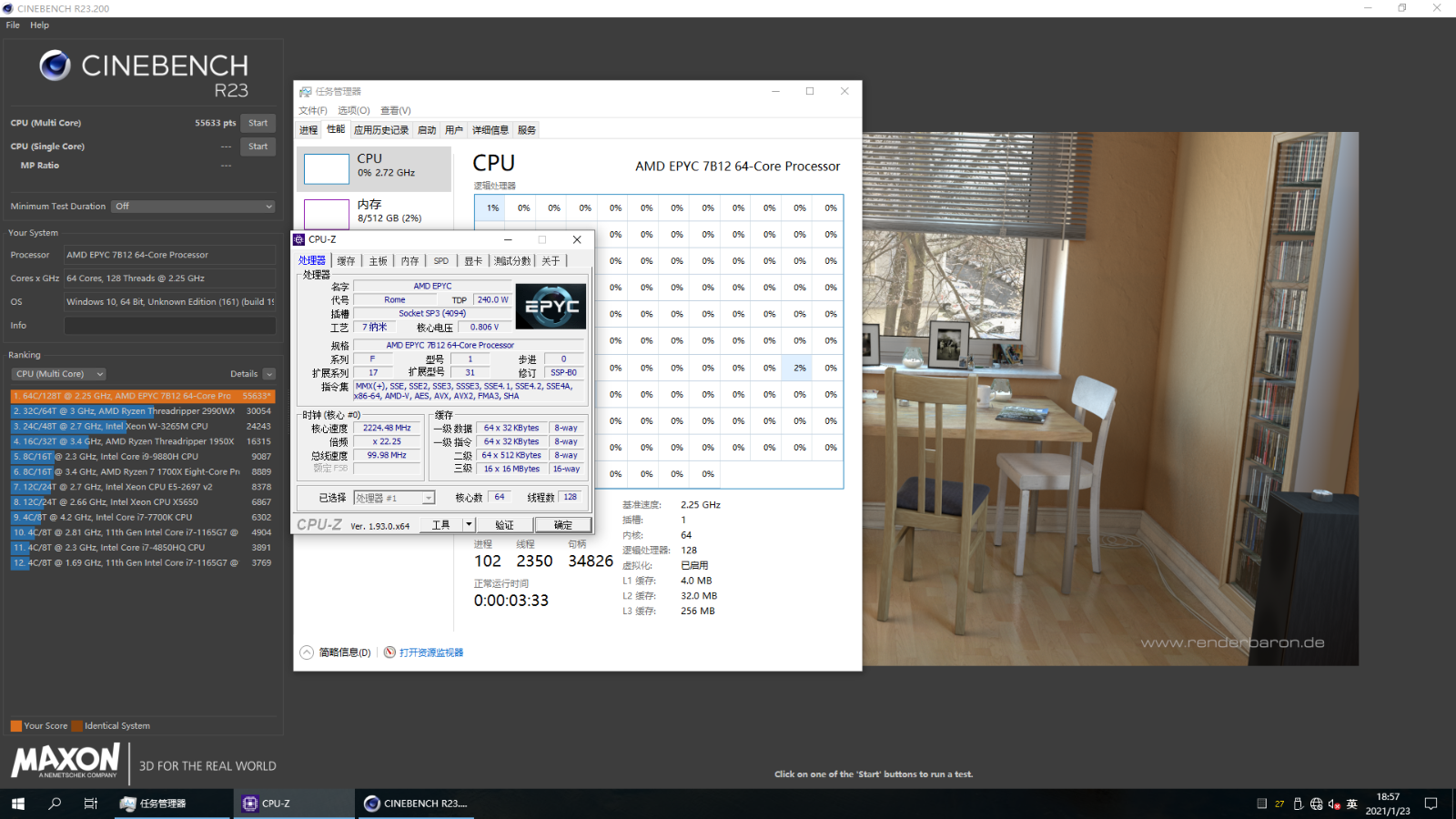The width and height of the screenshot is (1456, 819).
Task: Switch to Task Manager 用户 tab
Action: pyautogui.click(x=454, y=130)
